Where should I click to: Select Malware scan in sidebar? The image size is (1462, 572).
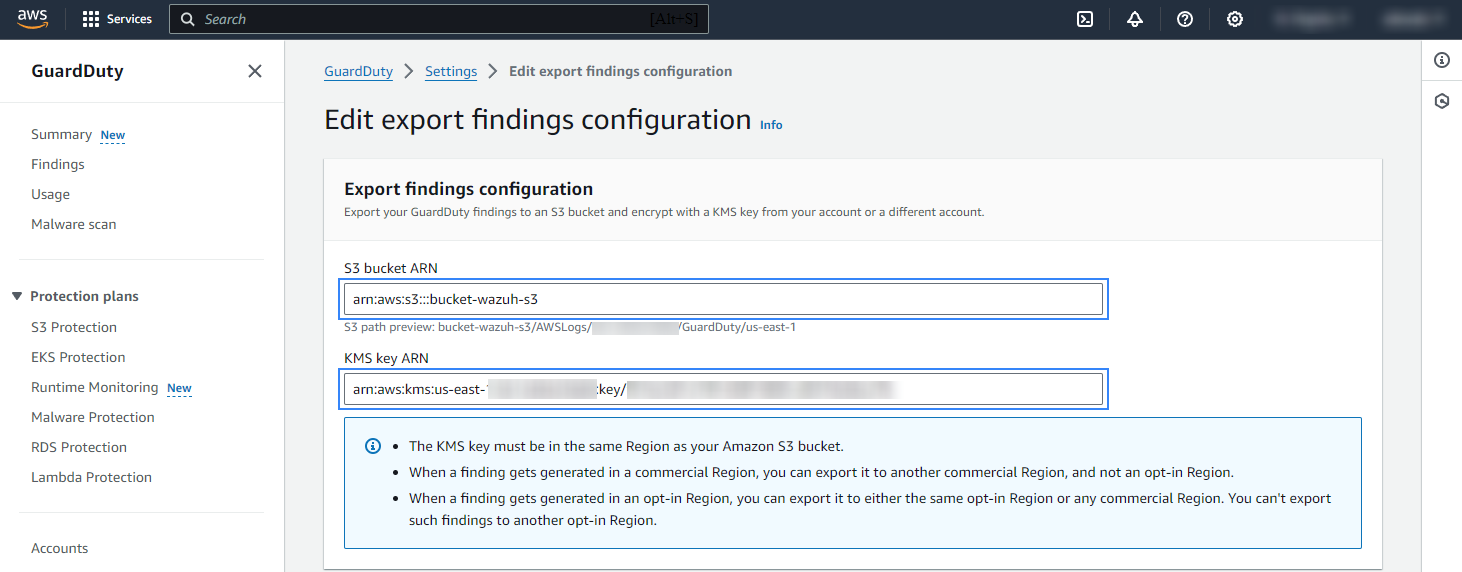74,224
